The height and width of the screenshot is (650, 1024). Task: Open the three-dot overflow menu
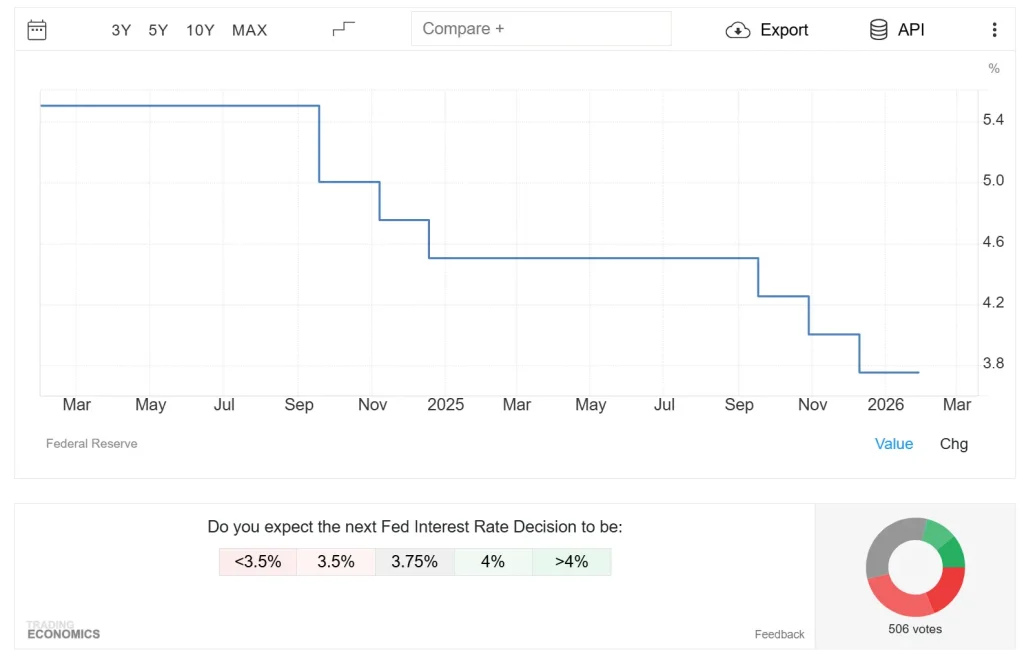click(x=995, y=30)
